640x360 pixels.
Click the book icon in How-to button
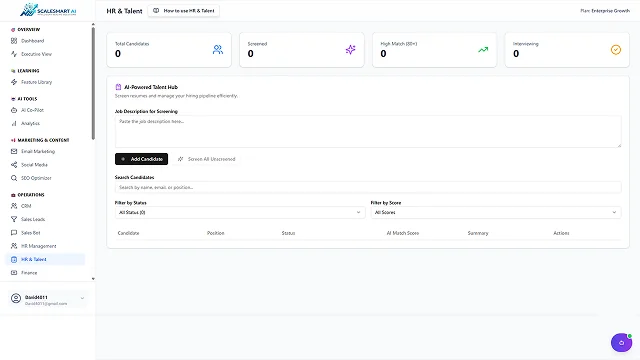tap(156, 11)
